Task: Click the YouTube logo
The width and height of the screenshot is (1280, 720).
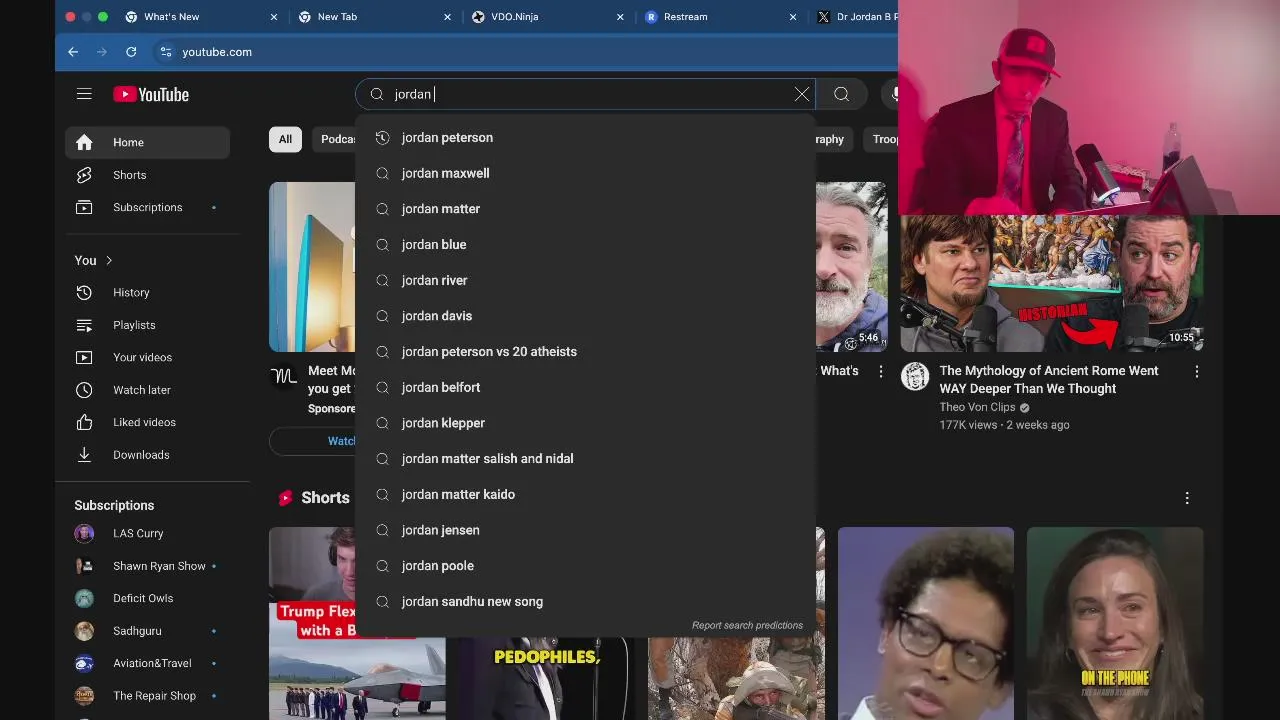Action: tap(151, 94)
